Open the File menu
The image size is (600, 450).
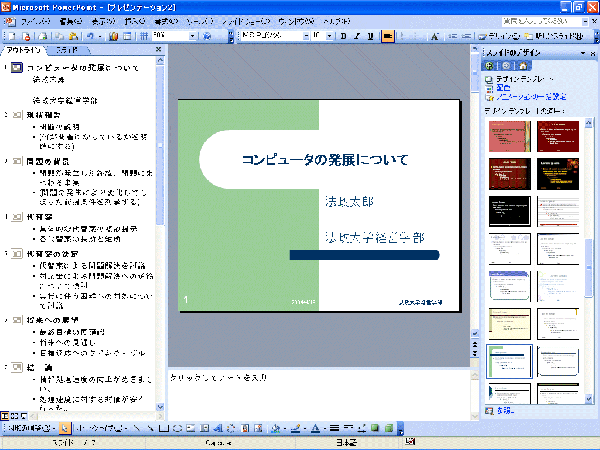(x=35, y=21)
